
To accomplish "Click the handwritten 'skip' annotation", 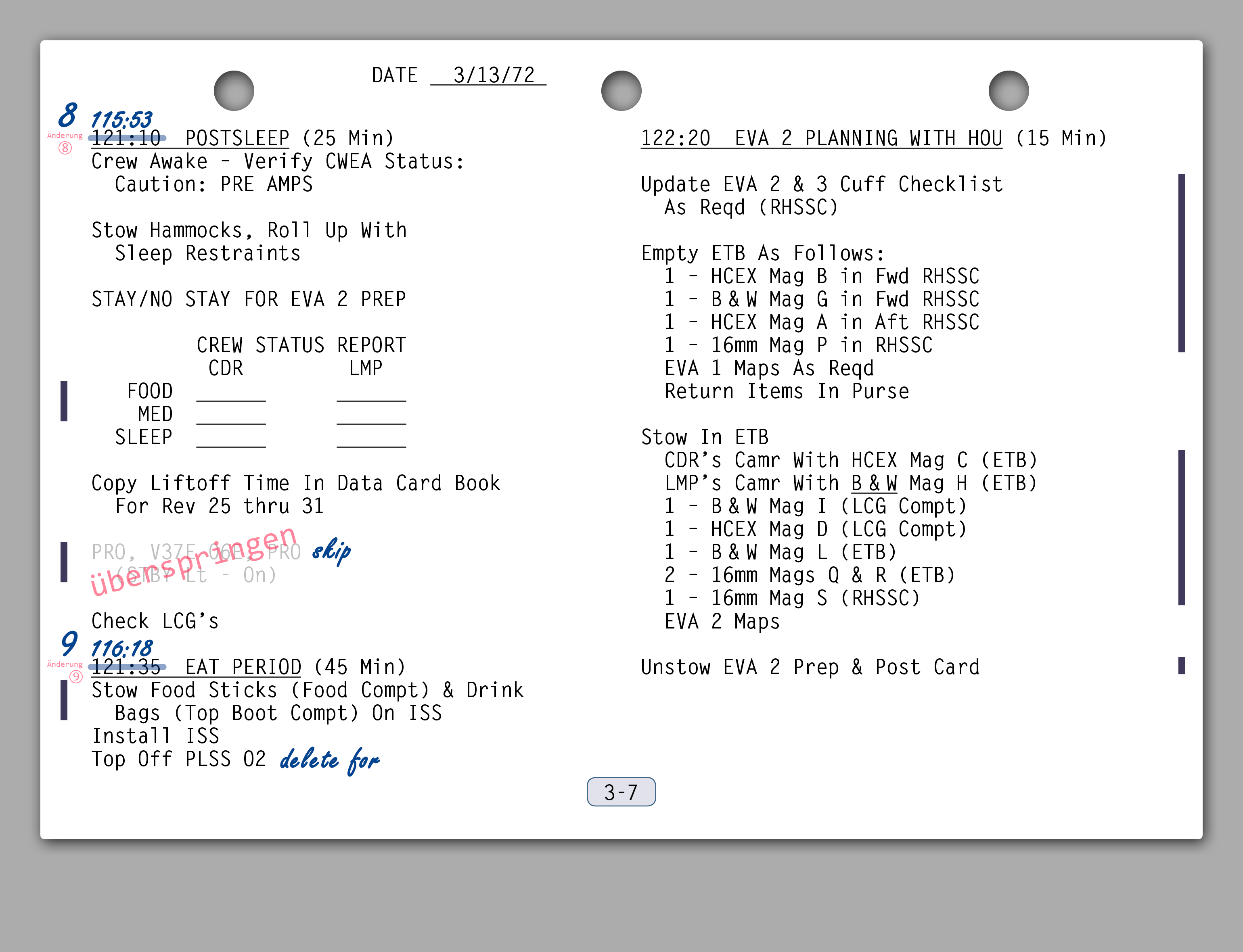I will click(332, 550).
